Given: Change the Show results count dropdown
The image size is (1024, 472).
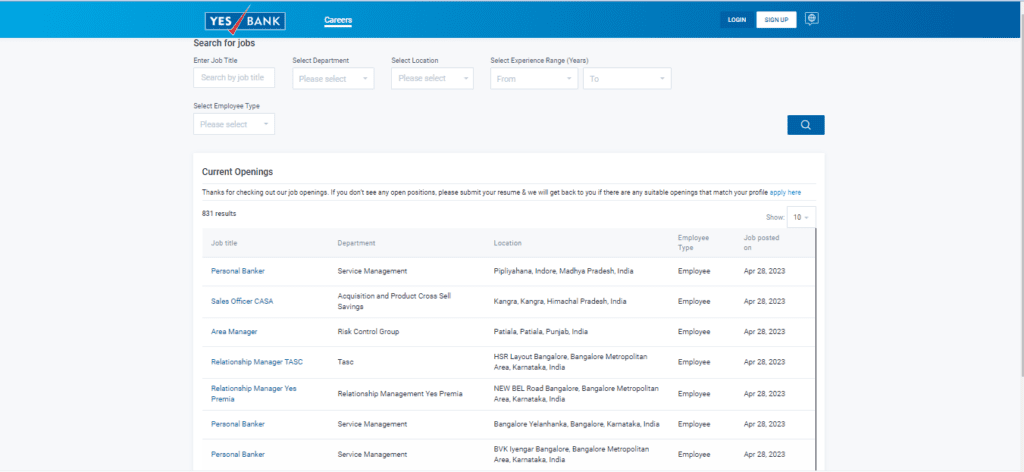Looking at the screenshot, I should [x=801, y=217].
